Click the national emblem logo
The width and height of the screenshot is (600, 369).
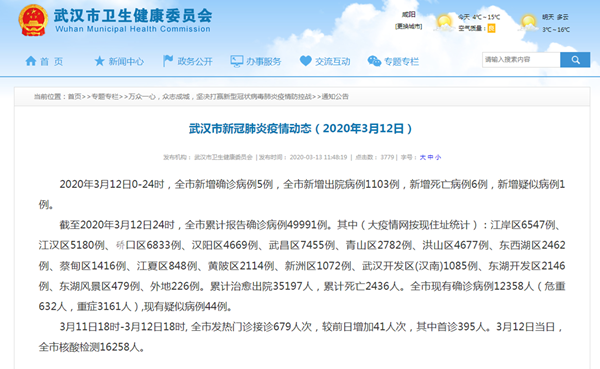tap(33, 20)
